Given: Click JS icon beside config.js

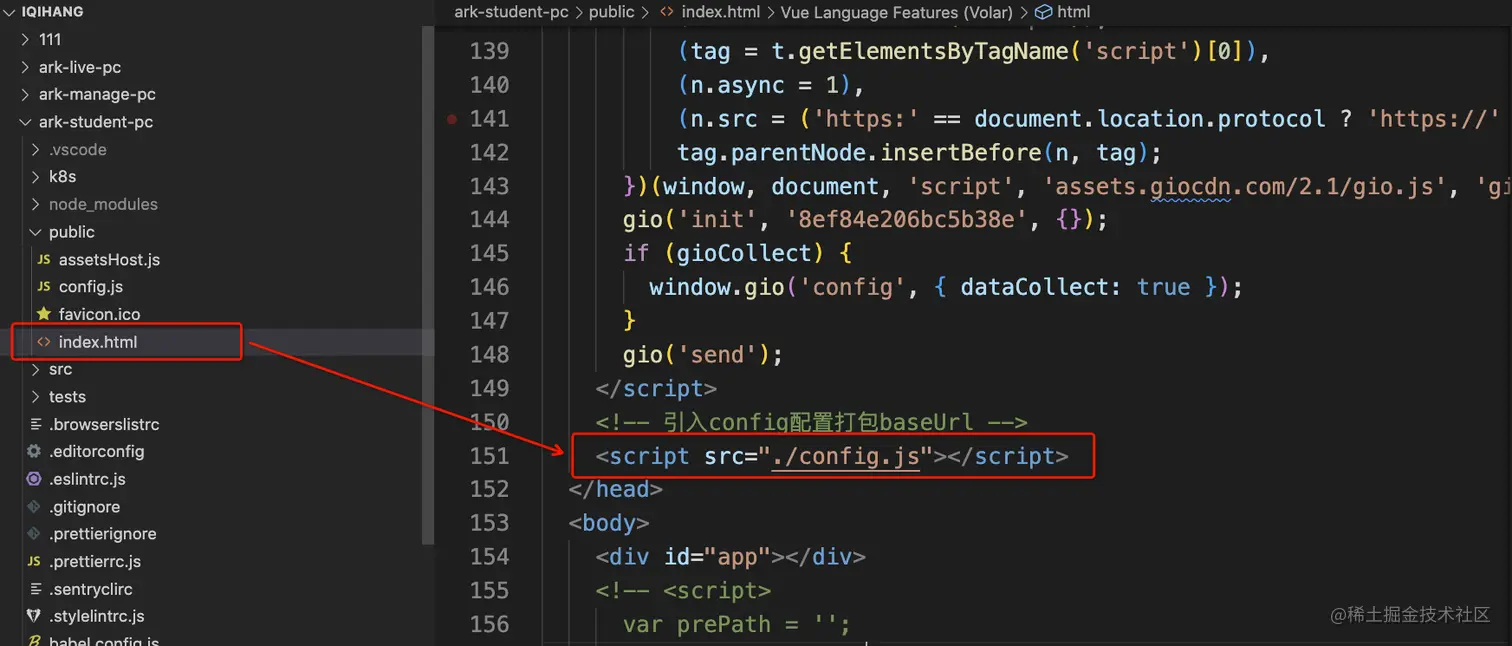Looking at the screenshot, I should [44, 287].
